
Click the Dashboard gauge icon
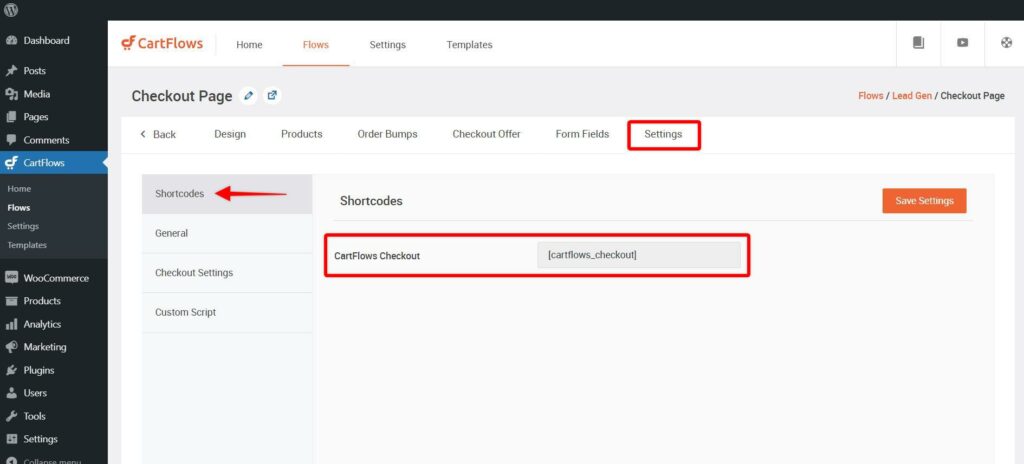tap(11, 41)
